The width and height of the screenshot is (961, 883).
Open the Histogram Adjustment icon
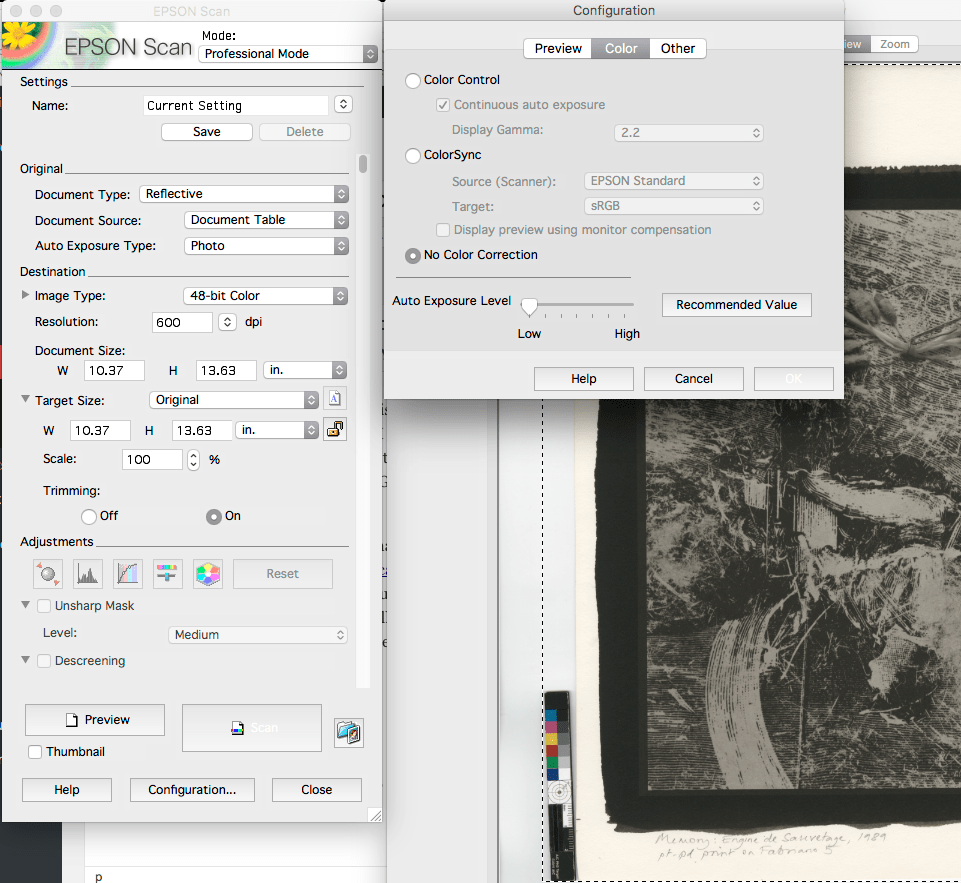[88, 574]
